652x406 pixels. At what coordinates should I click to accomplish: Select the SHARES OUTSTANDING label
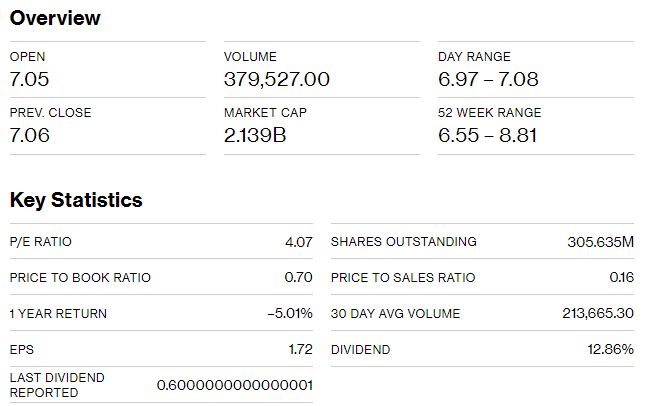403,242
